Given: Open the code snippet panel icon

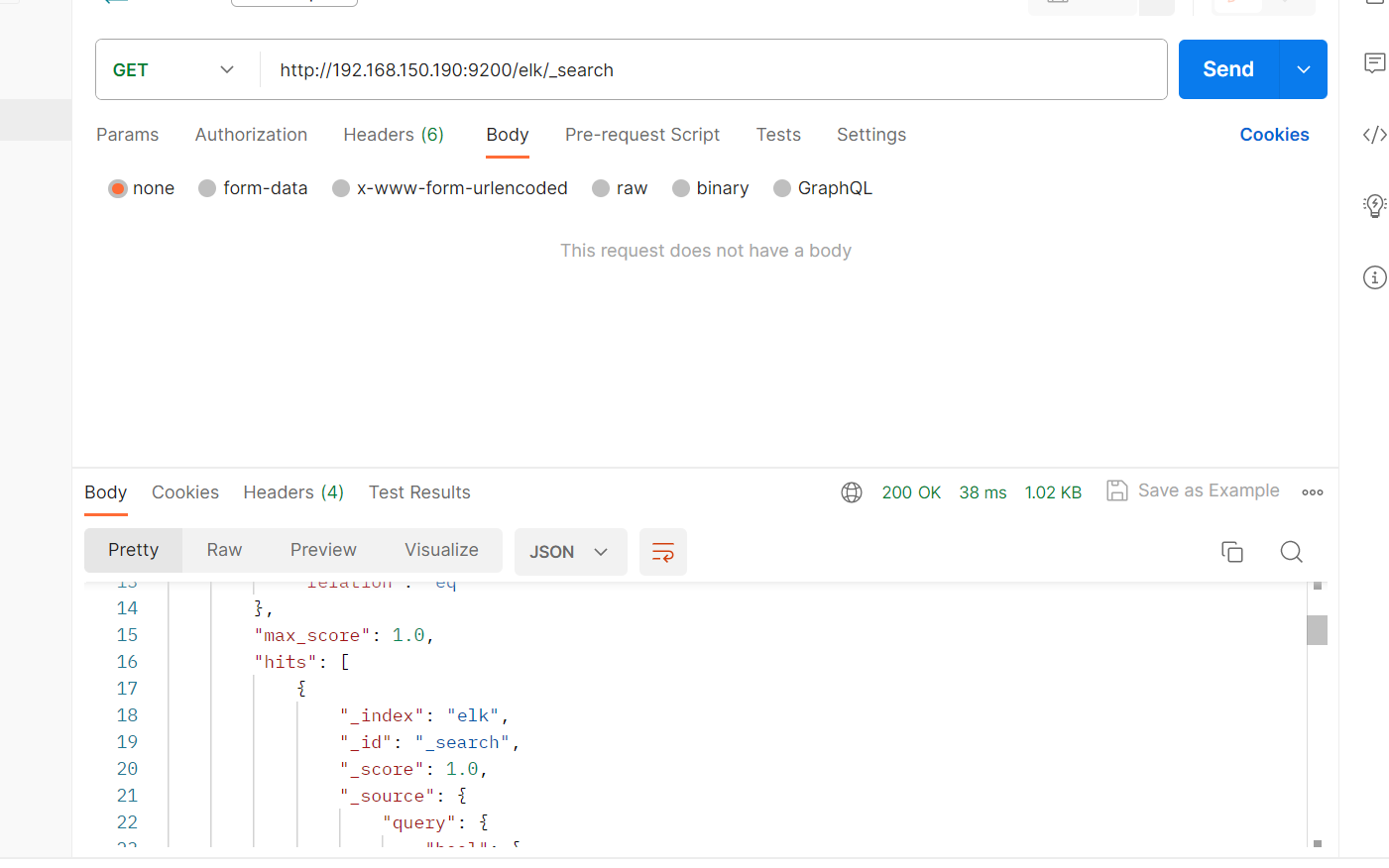Looking at the screenshot, I should [1374, 135].
